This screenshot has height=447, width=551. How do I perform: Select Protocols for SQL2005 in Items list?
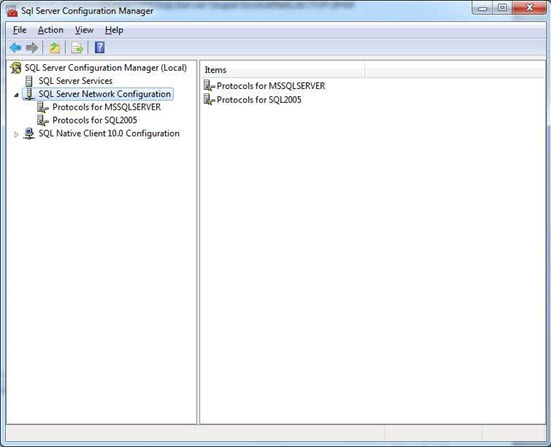(x=259, y=100)
